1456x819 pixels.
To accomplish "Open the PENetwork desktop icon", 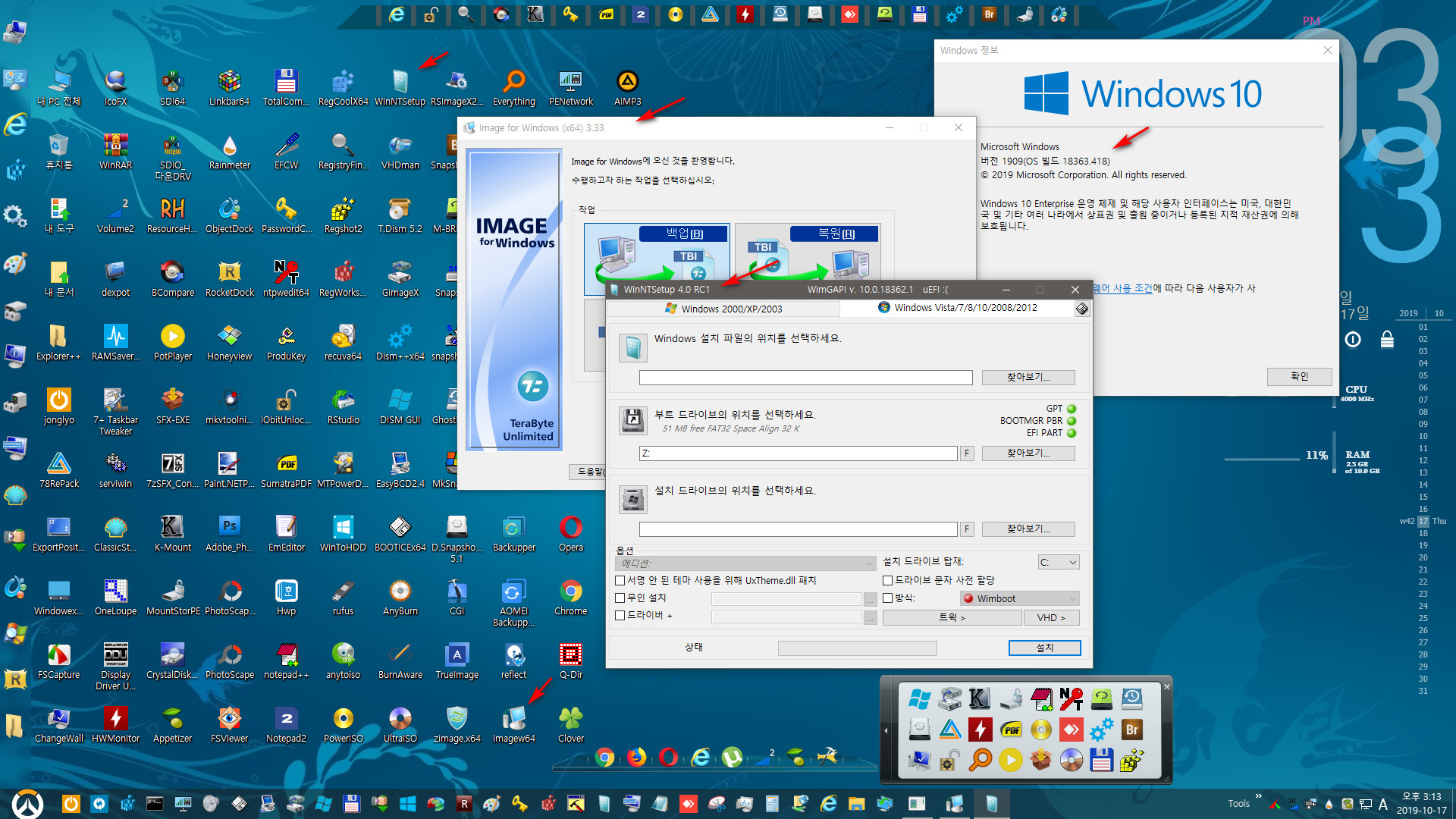I will coord(571,87).
